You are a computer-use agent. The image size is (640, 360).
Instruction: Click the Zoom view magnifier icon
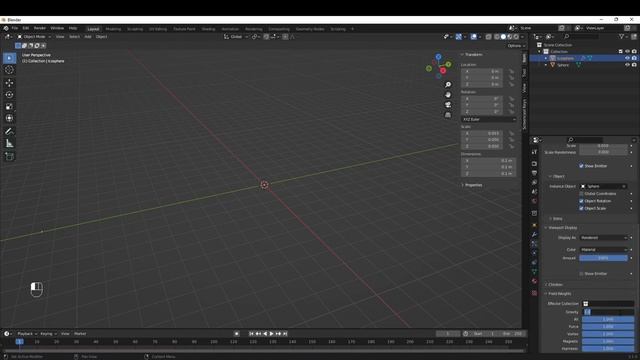448,84
